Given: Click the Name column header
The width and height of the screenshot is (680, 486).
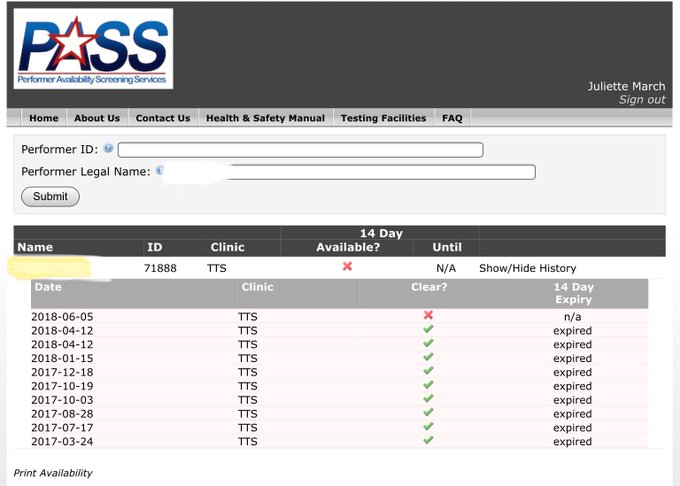Looking at the screenshot, I should [35, 247].
